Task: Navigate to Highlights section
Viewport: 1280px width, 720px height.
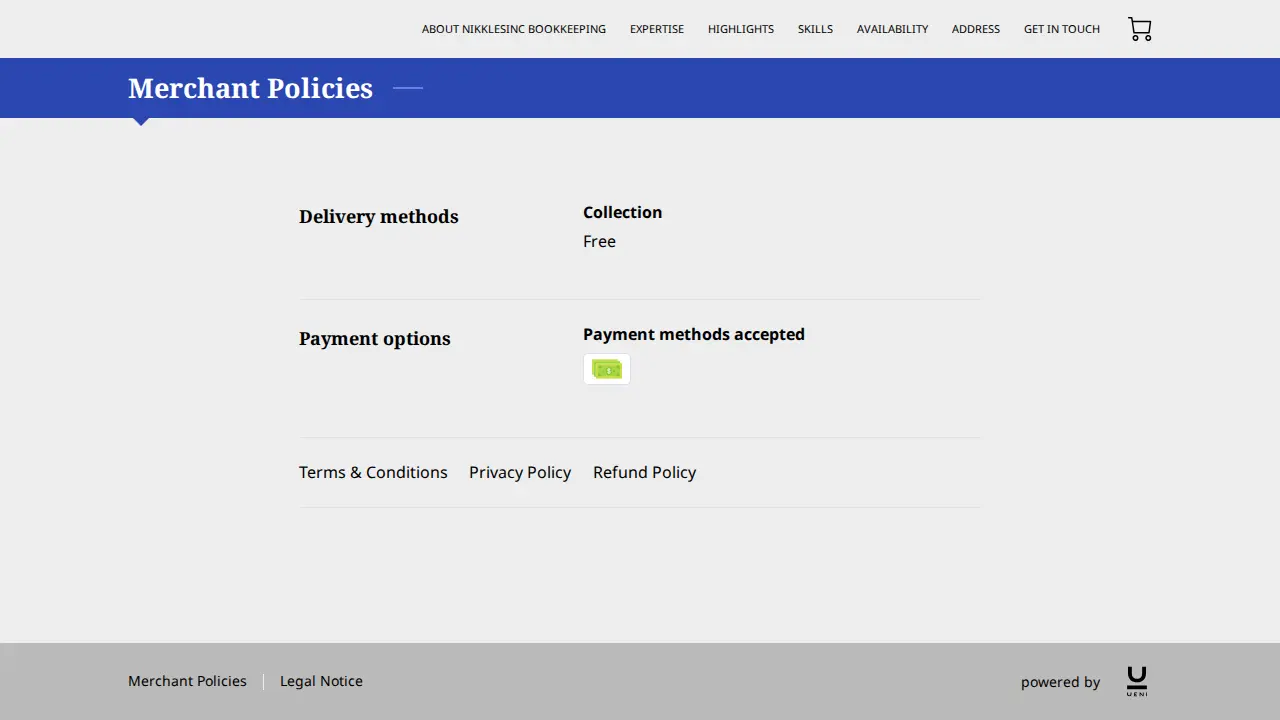Action: point(741,29)
